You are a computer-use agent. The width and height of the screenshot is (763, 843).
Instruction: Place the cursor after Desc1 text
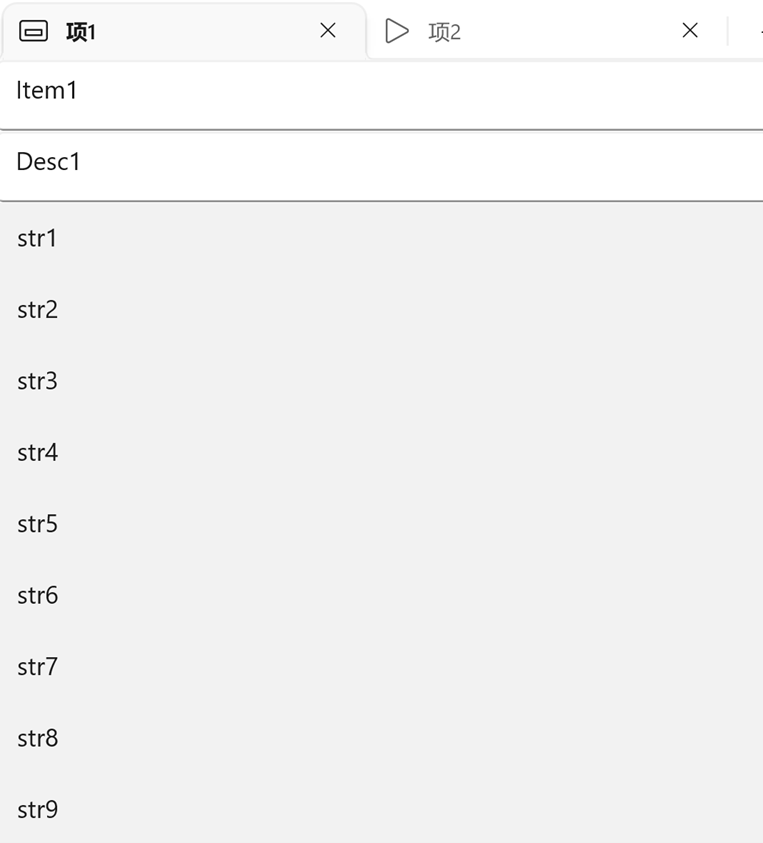tap(82, 162)
